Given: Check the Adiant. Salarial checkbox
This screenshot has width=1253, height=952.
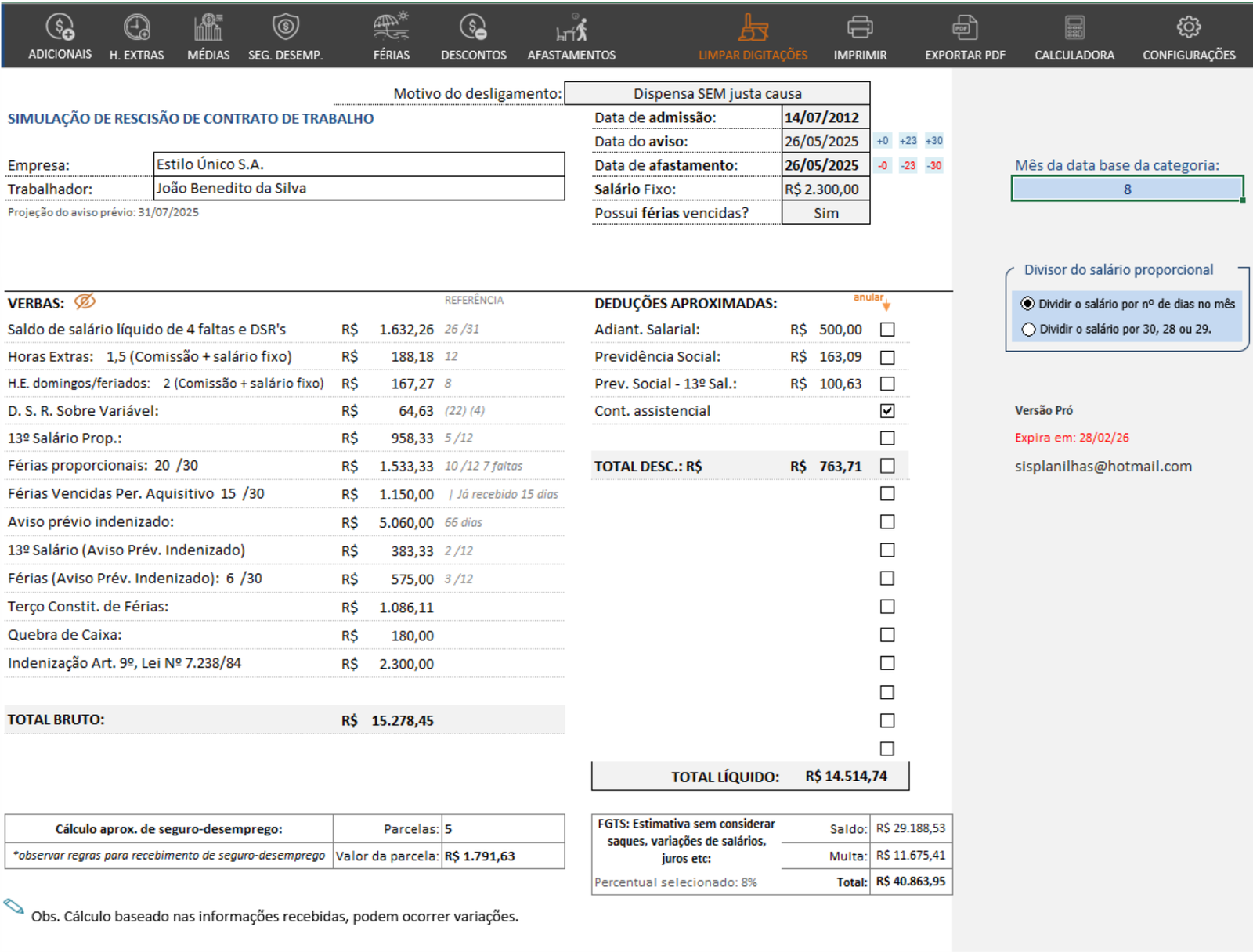Looking at the screenshot, I should click(x=887, y=330).
